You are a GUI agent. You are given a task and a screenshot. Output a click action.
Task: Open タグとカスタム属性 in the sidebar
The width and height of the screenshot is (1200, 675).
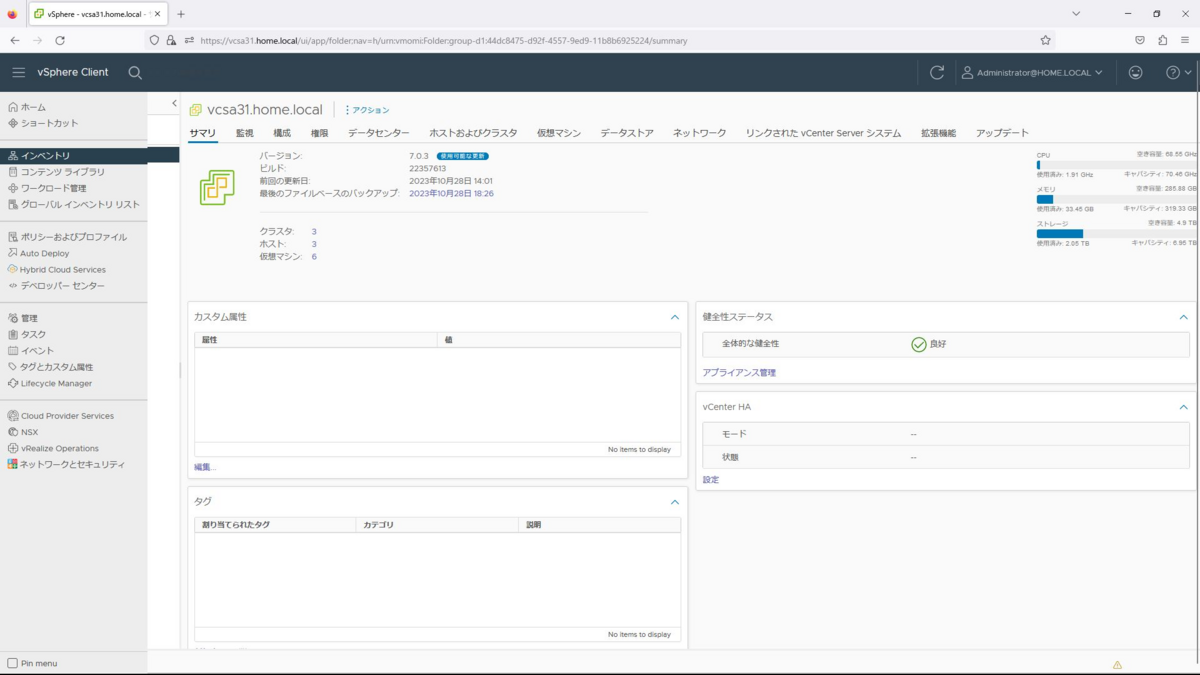[x=50, y=367]
